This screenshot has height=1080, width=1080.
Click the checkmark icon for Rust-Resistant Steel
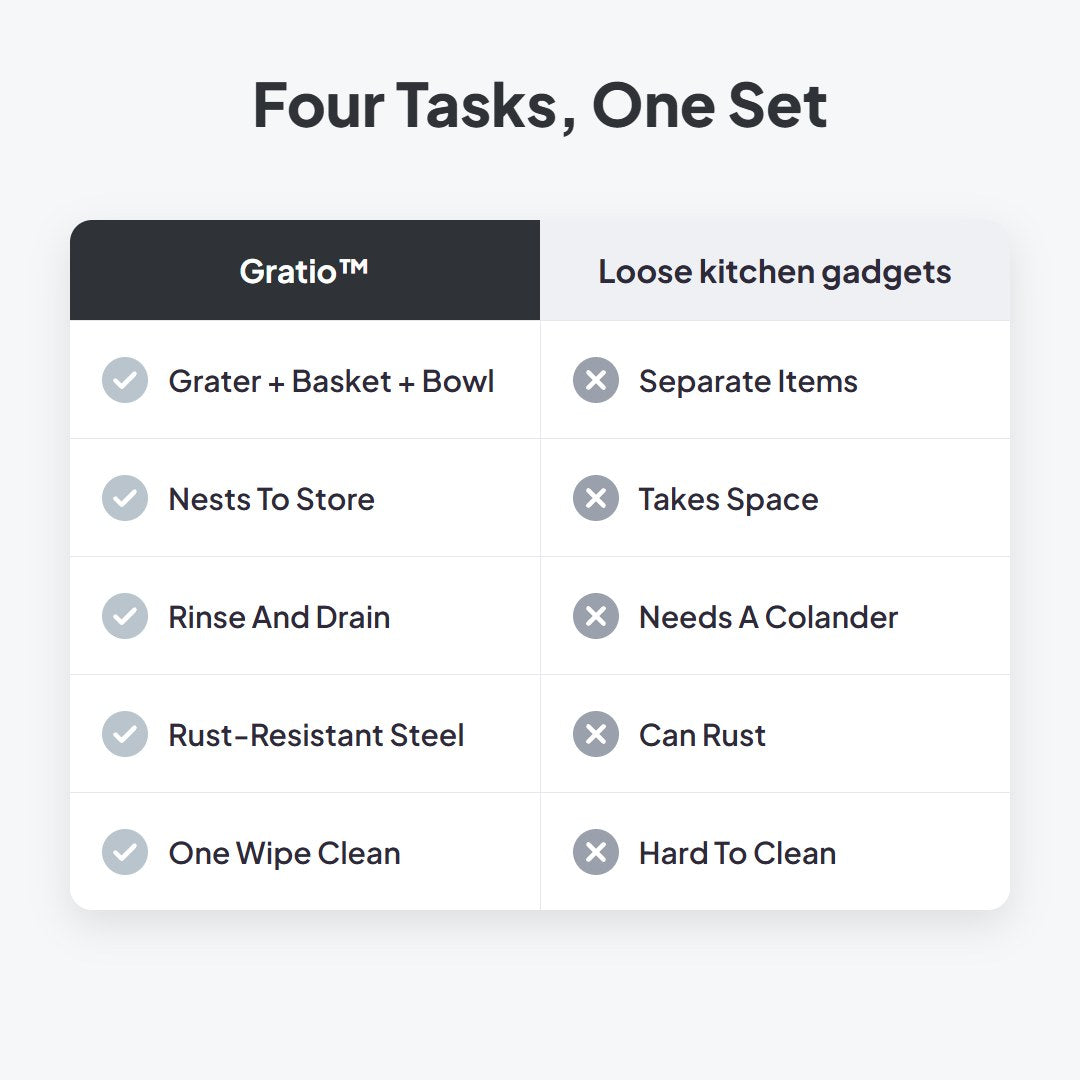point(125,734)
